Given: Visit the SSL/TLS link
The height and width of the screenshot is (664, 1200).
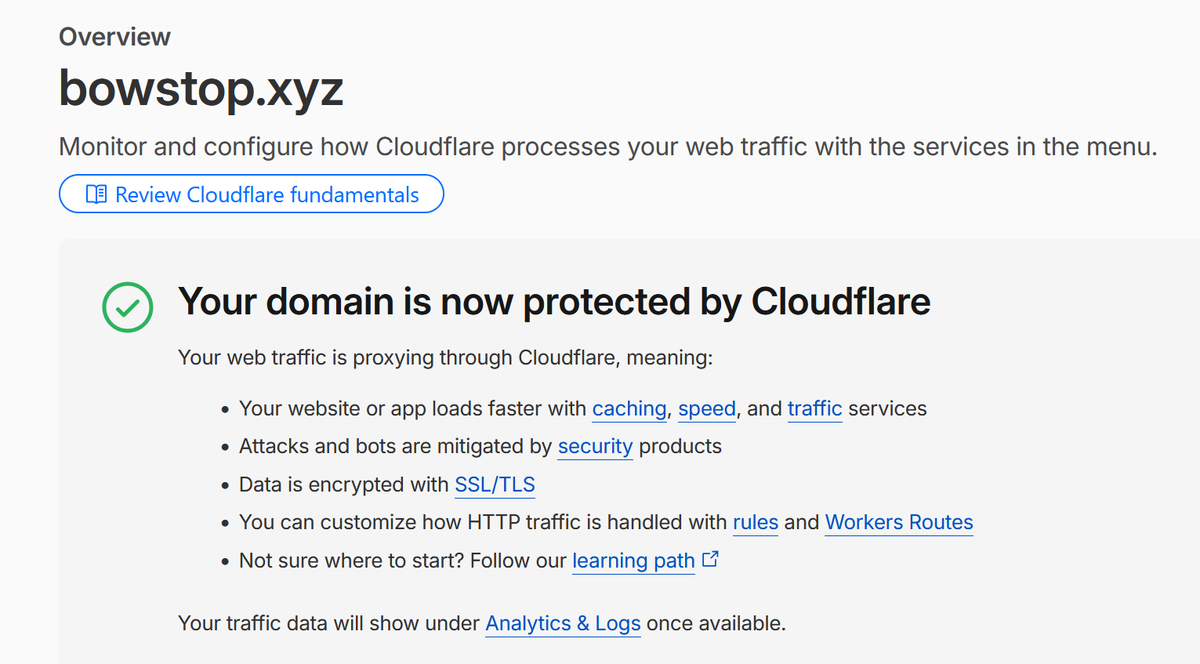Looking at the screenshot, I should tap(495, 485).
